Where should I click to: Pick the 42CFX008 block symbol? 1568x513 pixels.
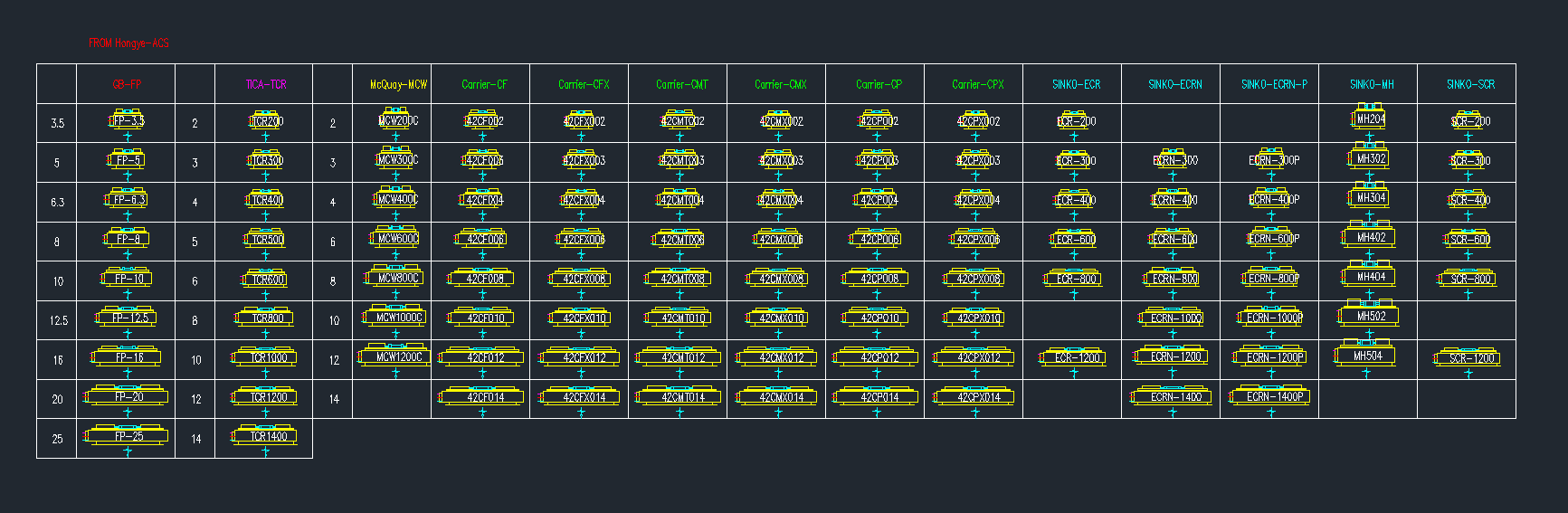[x=584, y=279]
